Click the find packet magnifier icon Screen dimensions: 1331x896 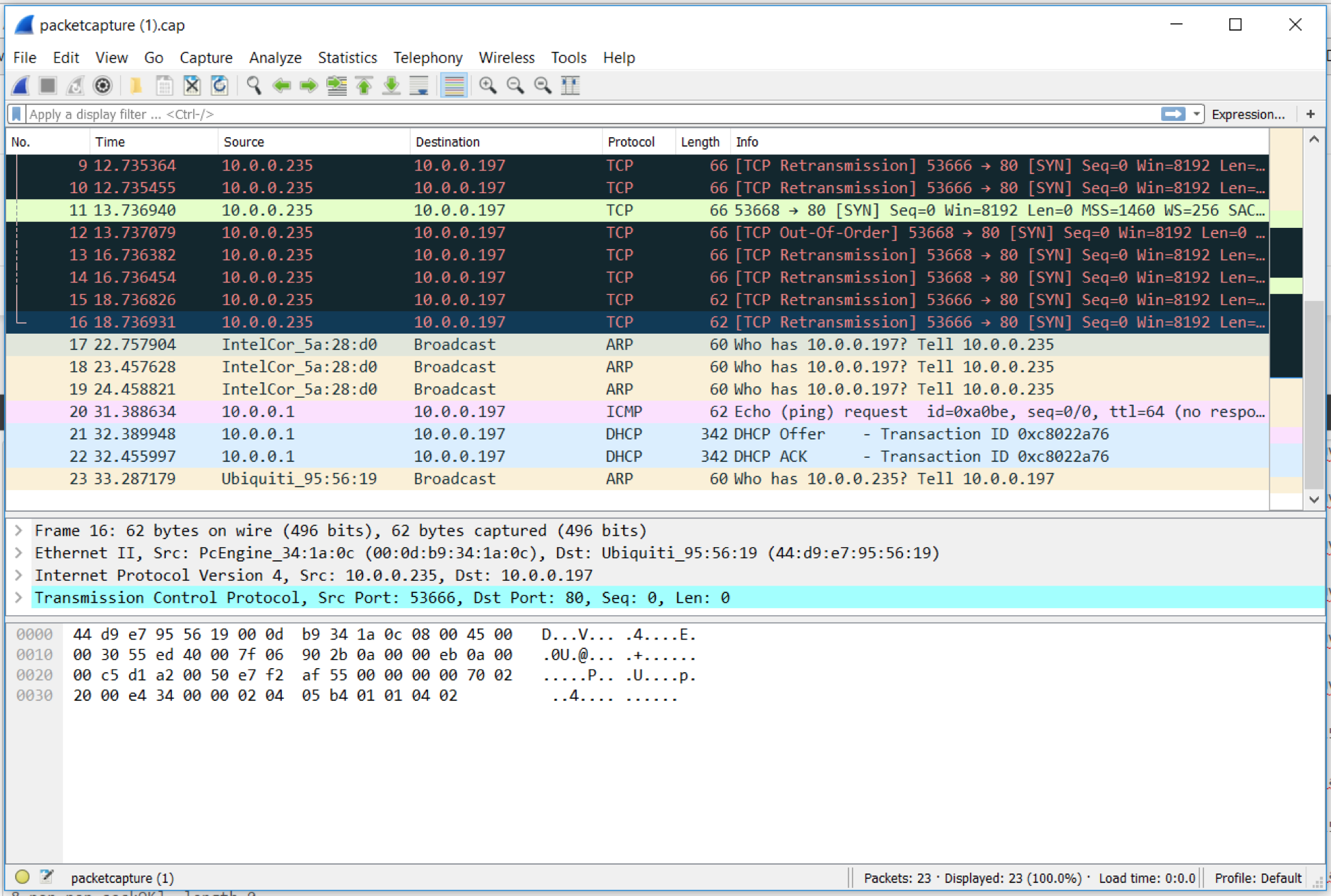coord(254,85)
